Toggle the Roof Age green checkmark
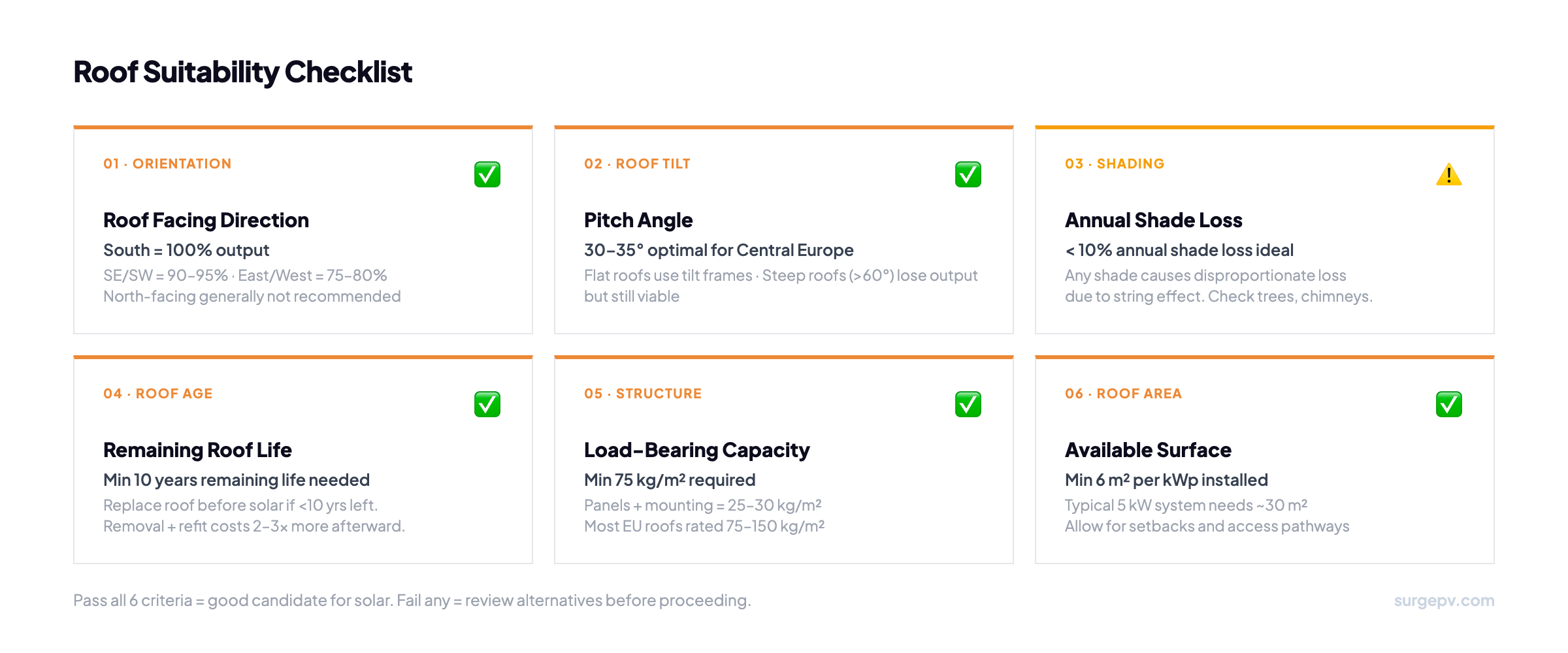1568x653 pixels. pyautogui.click(x=487, y=404)
